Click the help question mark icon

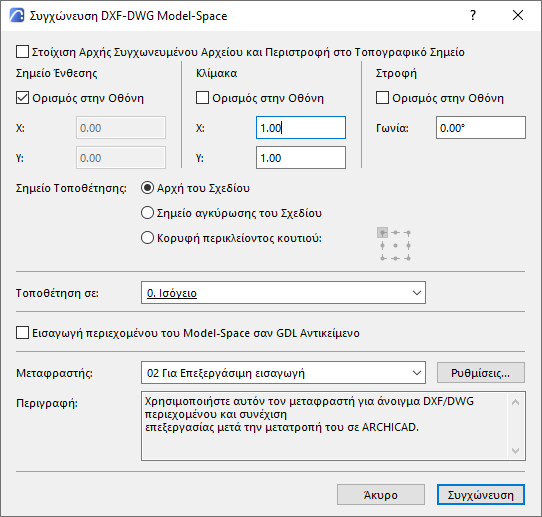[x=473, y=15]
